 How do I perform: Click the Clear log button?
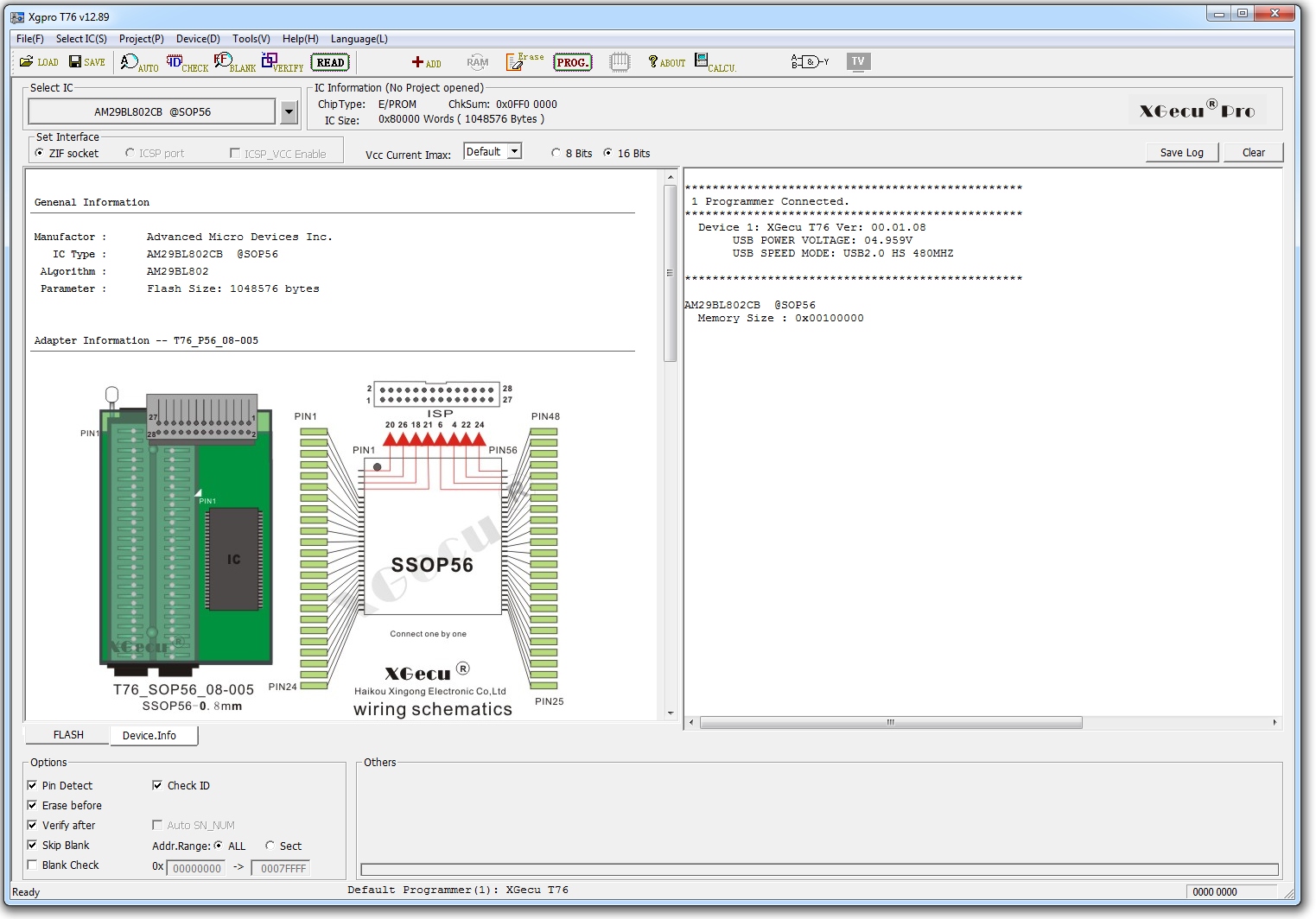(1253, 153)
